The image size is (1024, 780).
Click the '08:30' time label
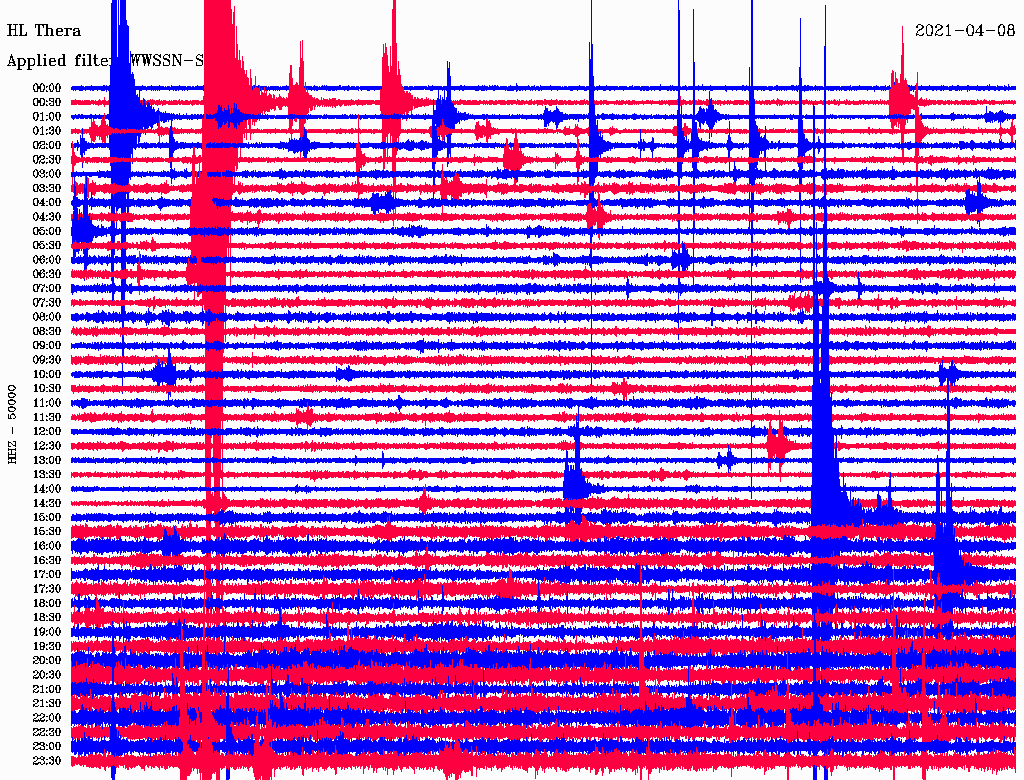click(47, 331)
